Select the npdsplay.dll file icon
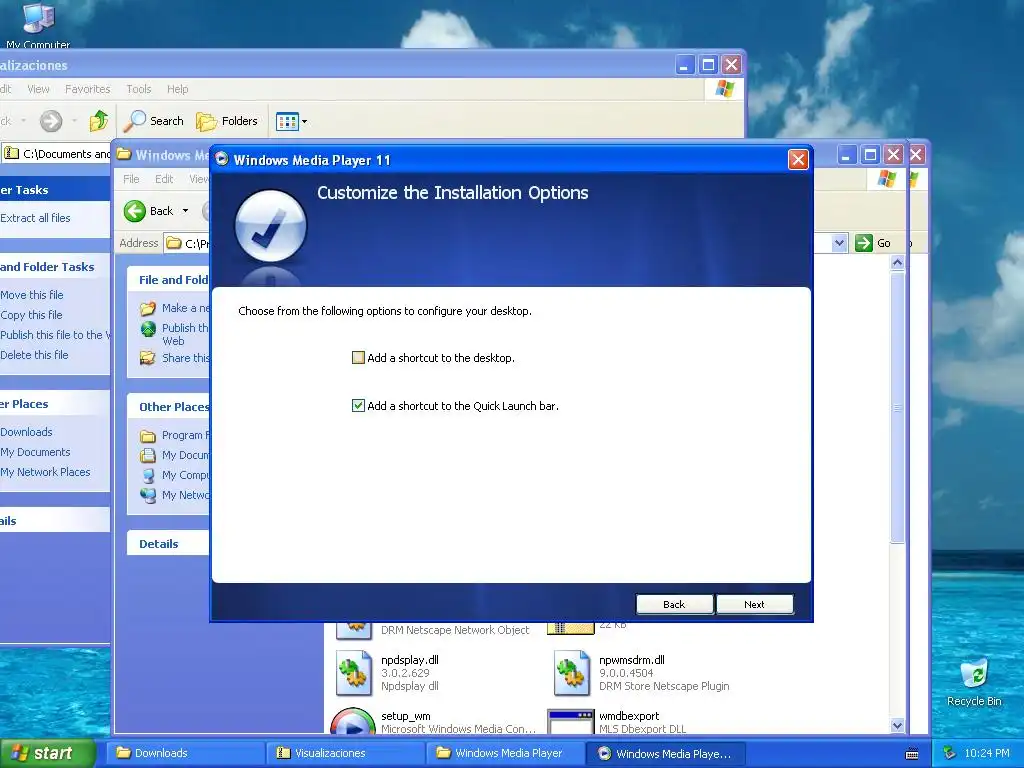 [354, 673]
